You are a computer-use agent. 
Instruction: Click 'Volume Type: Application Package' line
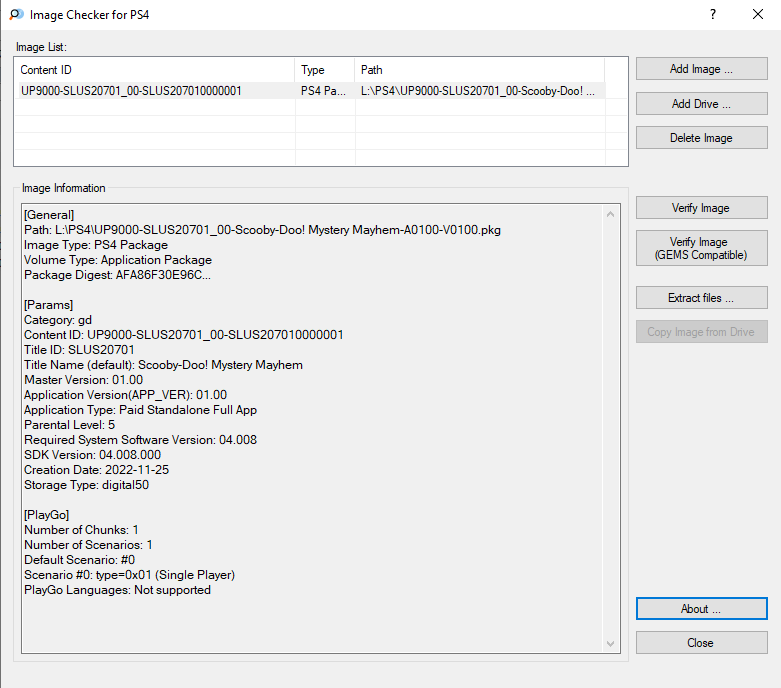(118, 260)
